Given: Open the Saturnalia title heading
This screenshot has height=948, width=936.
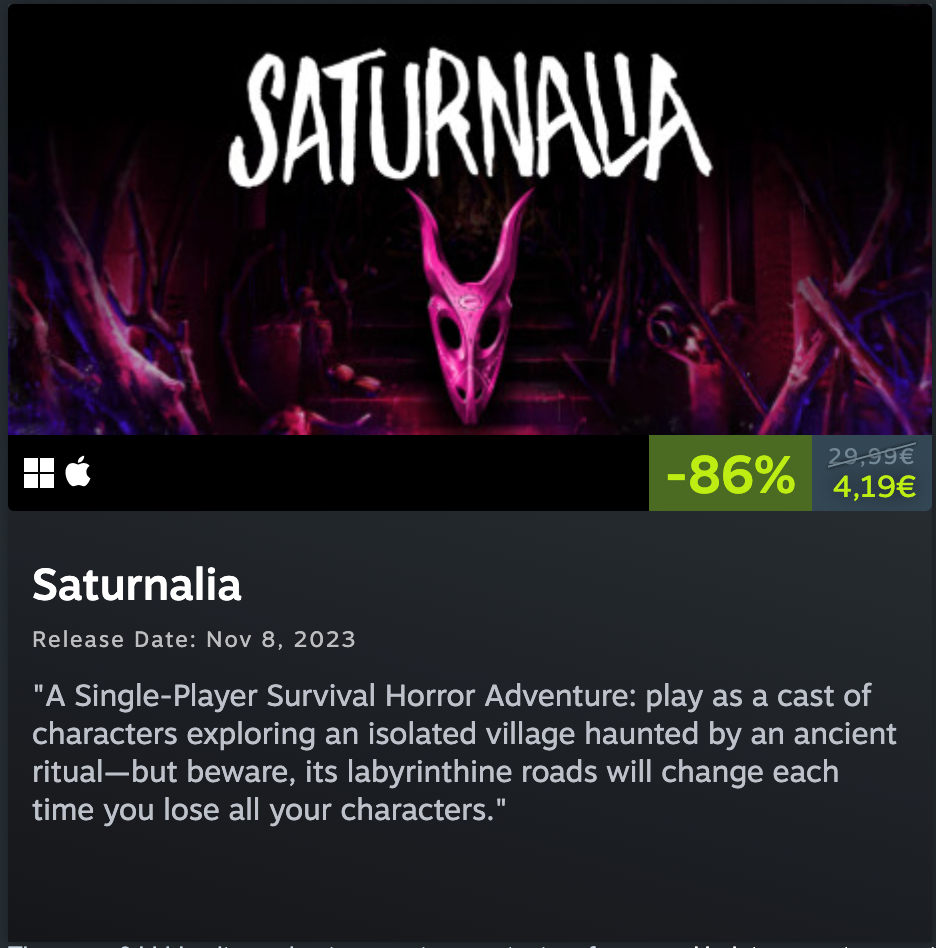Looking at the screenshot, I should point(137,585).
